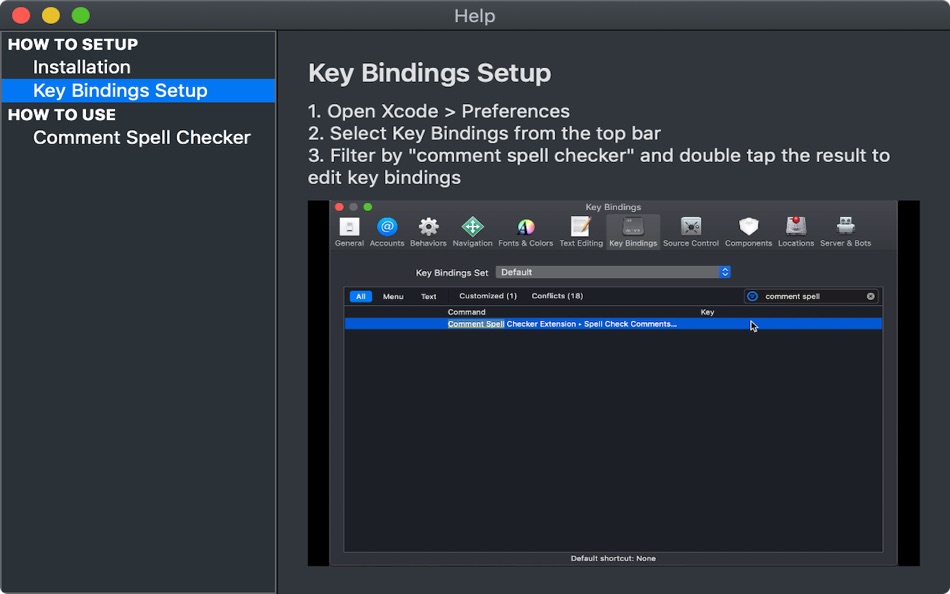Click the Key column header
This screenshot has width=950, height=594.
[x=707, y=312]
